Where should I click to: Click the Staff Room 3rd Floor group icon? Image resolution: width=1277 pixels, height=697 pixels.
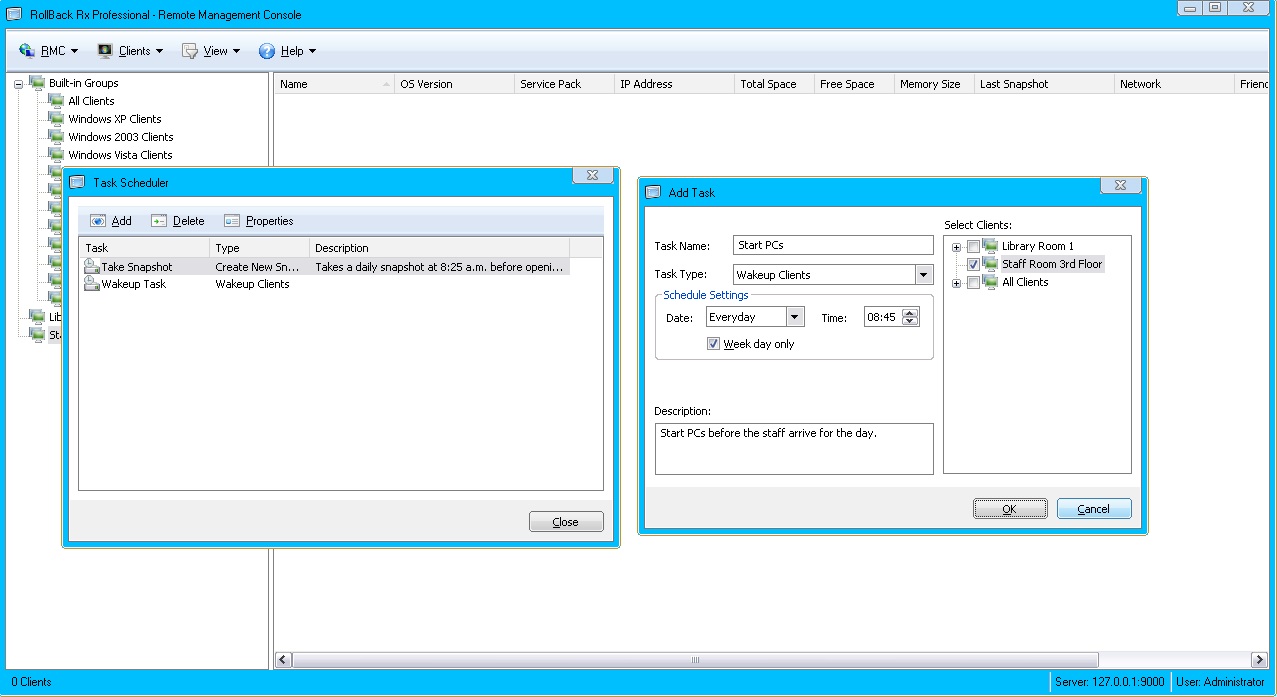[x=990, y=264]
